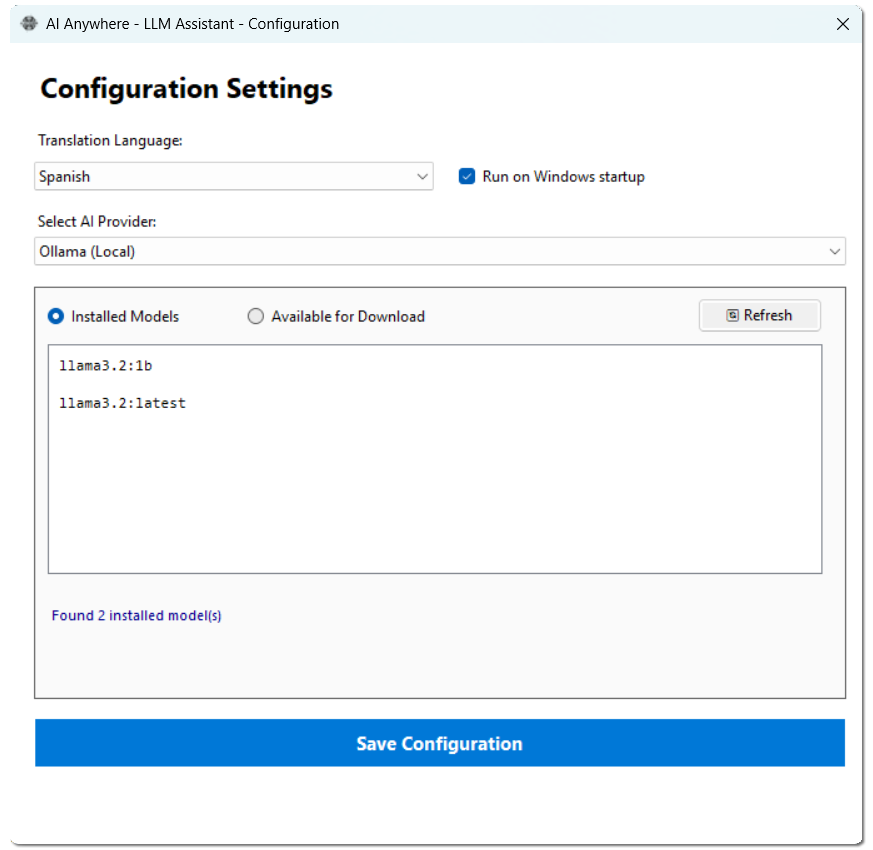Select llama3.2:1b from the model list
This screenshot has height=850, width=873.
106,366
